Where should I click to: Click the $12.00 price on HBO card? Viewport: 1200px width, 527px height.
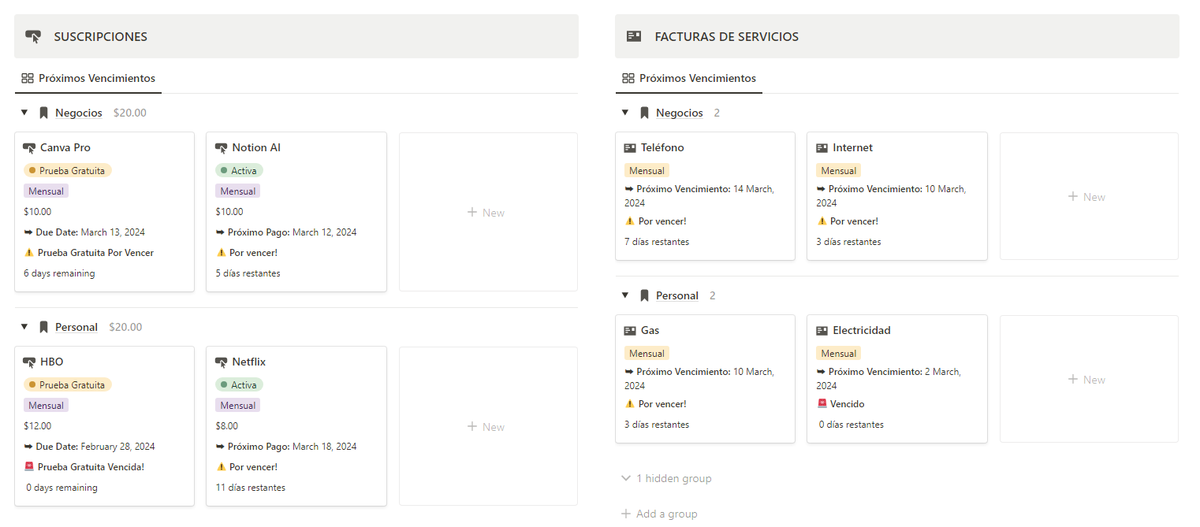pyautogui.click(x=38, y=426)
